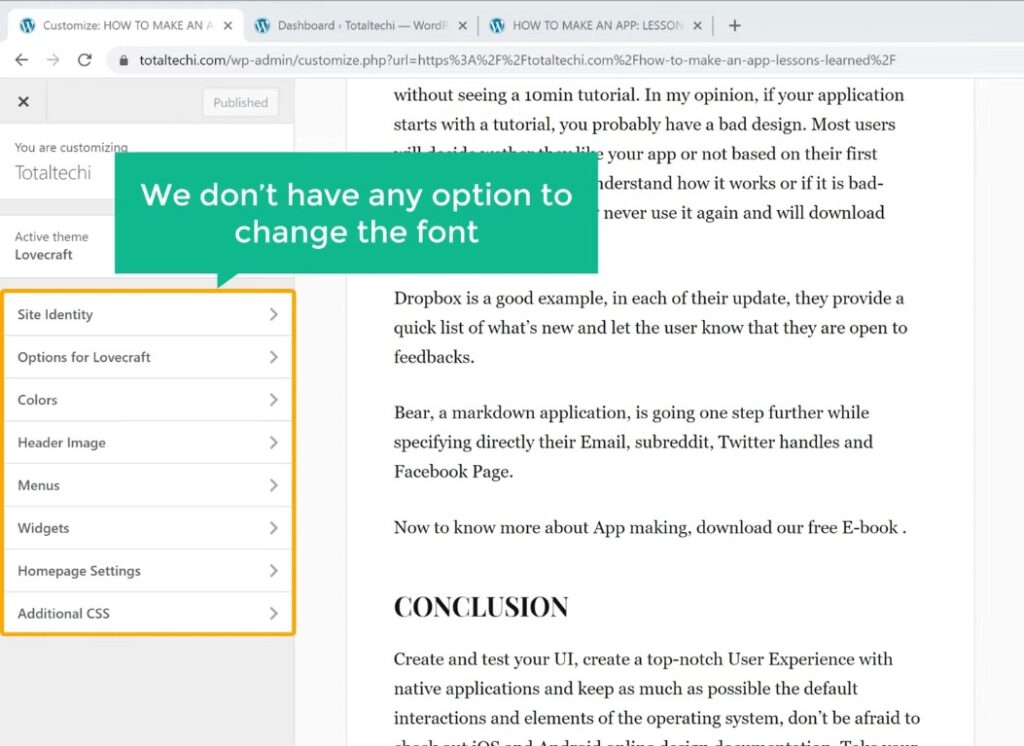1024x746 pixels.
Task: Click the browser back arrow
Action: click(x=22, y=59)
